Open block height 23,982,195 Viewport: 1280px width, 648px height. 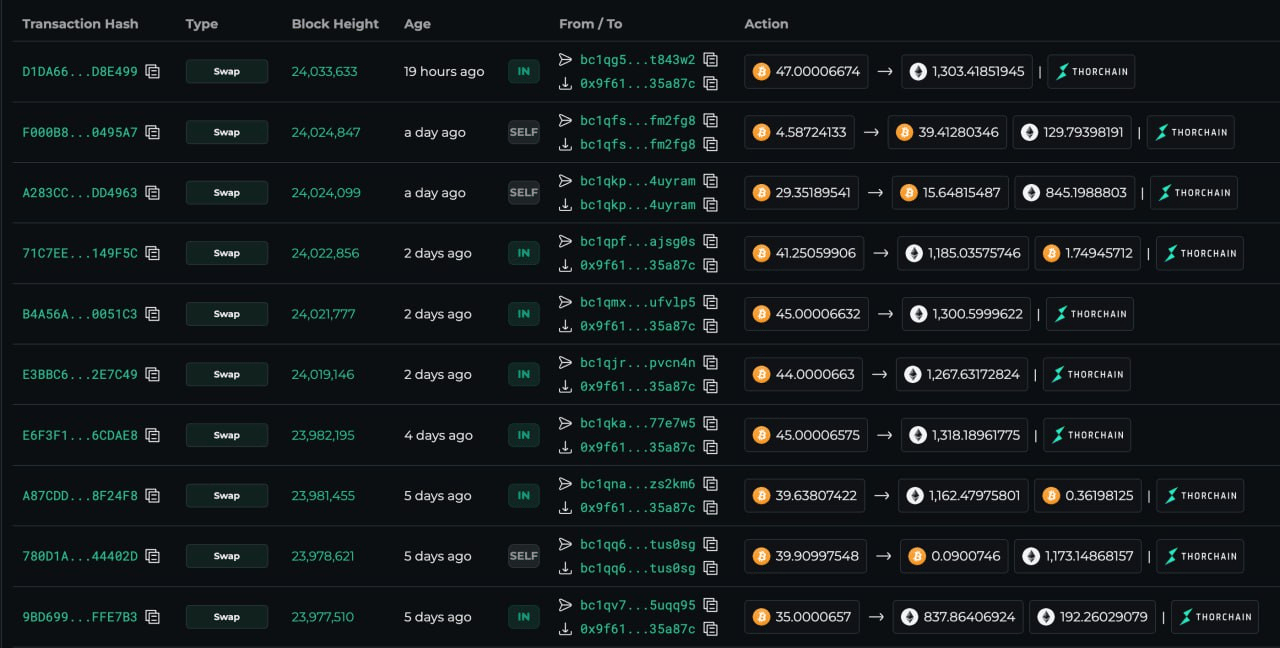pyautogui.click(x=323, y=435)
